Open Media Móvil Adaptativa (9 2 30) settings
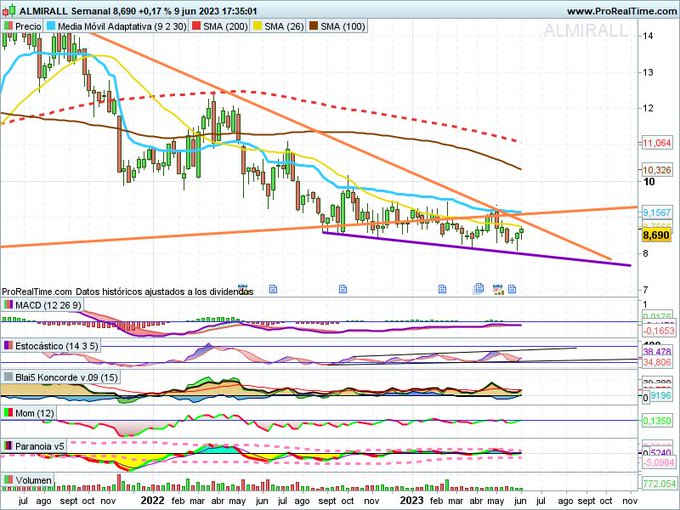The image size is (680, 510). (x=122, y=26)
